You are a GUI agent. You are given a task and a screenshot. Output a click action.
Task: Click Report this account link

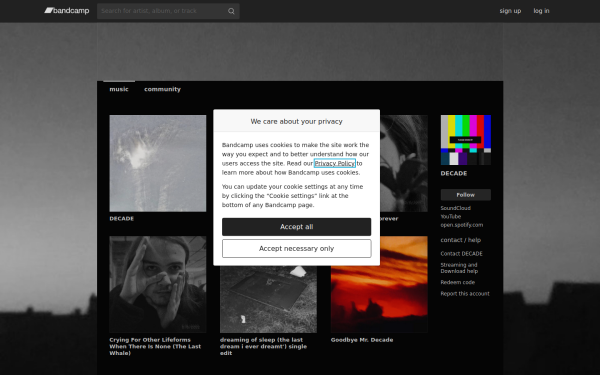(465, 294)
